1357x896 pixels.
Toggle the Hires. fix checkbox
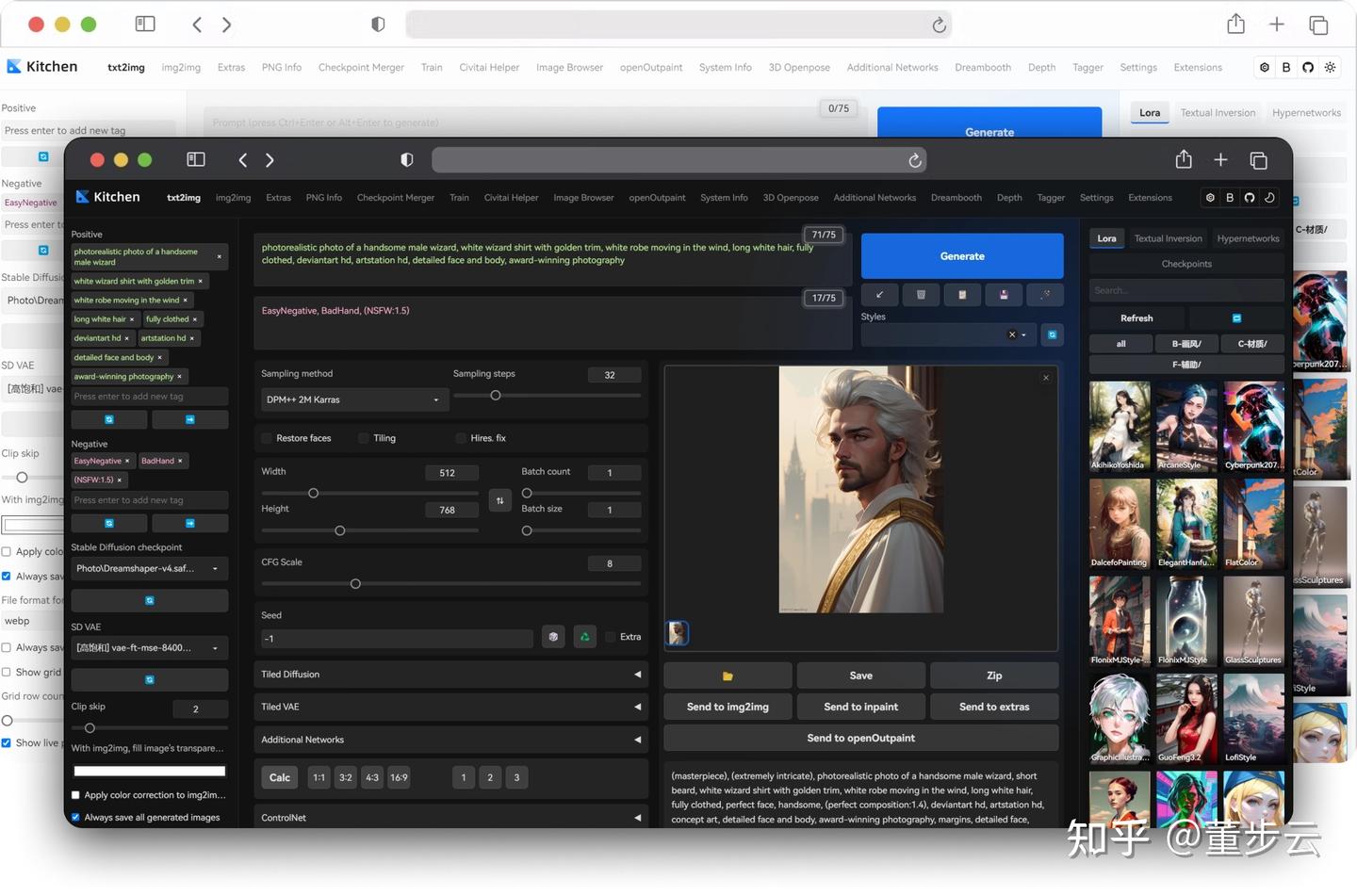pyautogui.click(x=461, y=438)
